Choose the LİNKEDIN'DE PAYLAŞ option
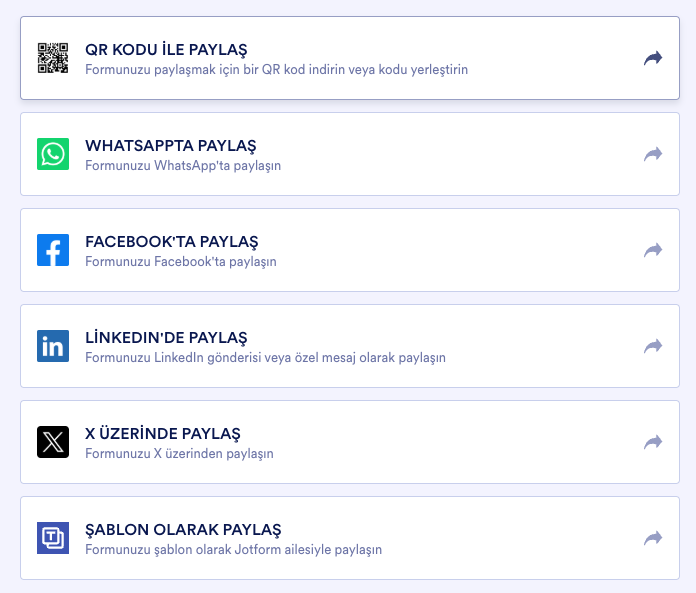Image resolution: width=696 pixels, height=593 pixels. 166,337
